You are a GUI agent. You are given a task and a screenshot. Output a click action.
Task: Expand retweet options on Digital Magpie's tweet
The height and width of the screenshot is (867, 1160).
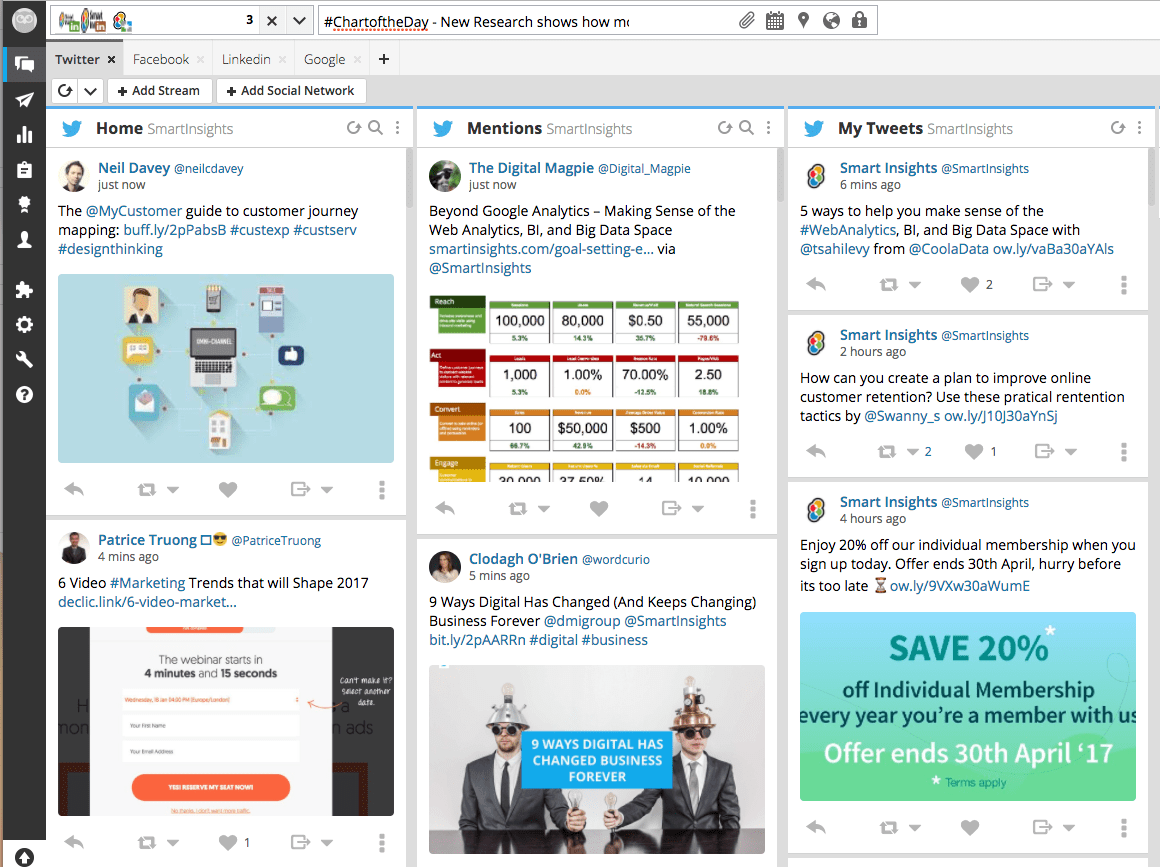(x=543, y=509)
